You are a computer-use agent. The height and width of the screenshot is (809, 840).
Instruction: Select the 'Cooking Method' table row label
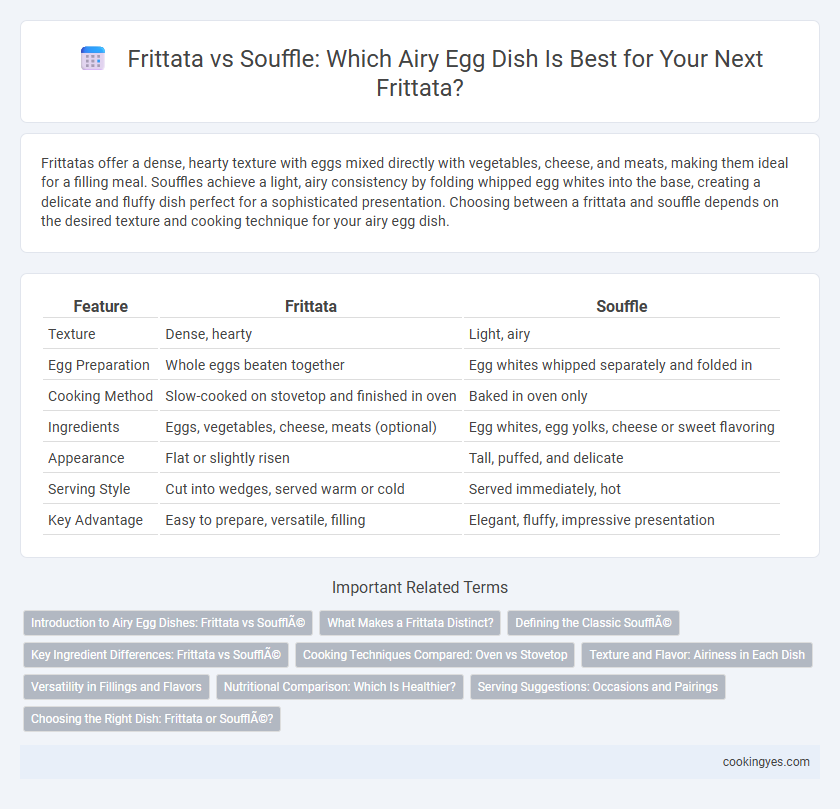pos(101,396)
